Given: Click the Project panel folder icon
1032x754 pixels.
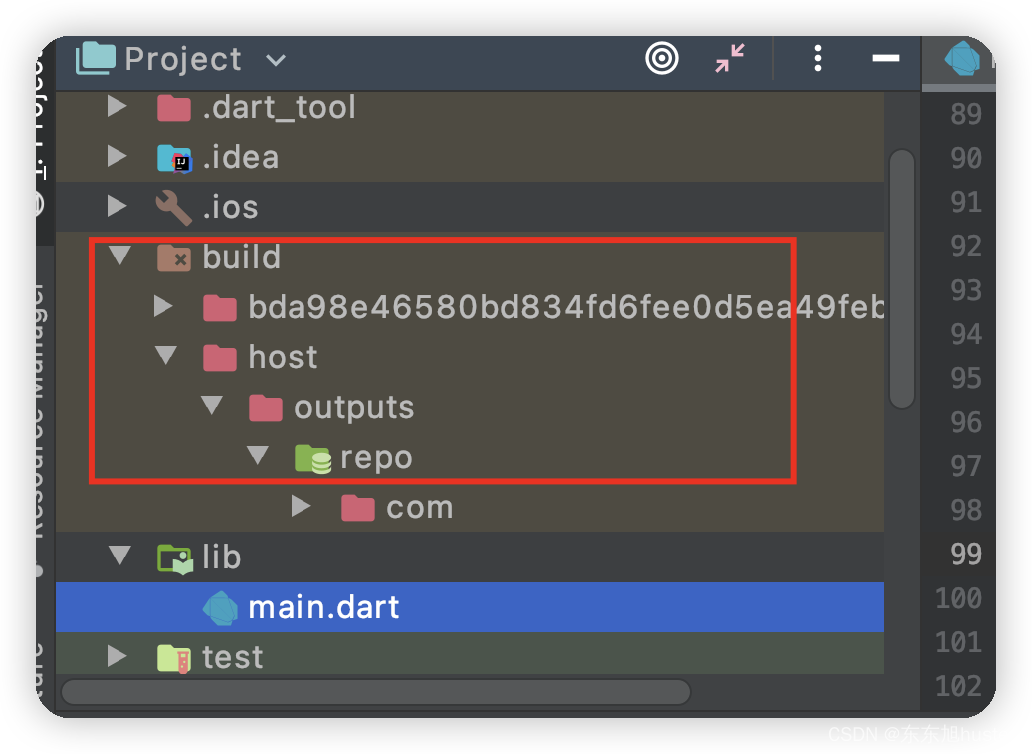Looking at the screenshot, I should [95, 58].
